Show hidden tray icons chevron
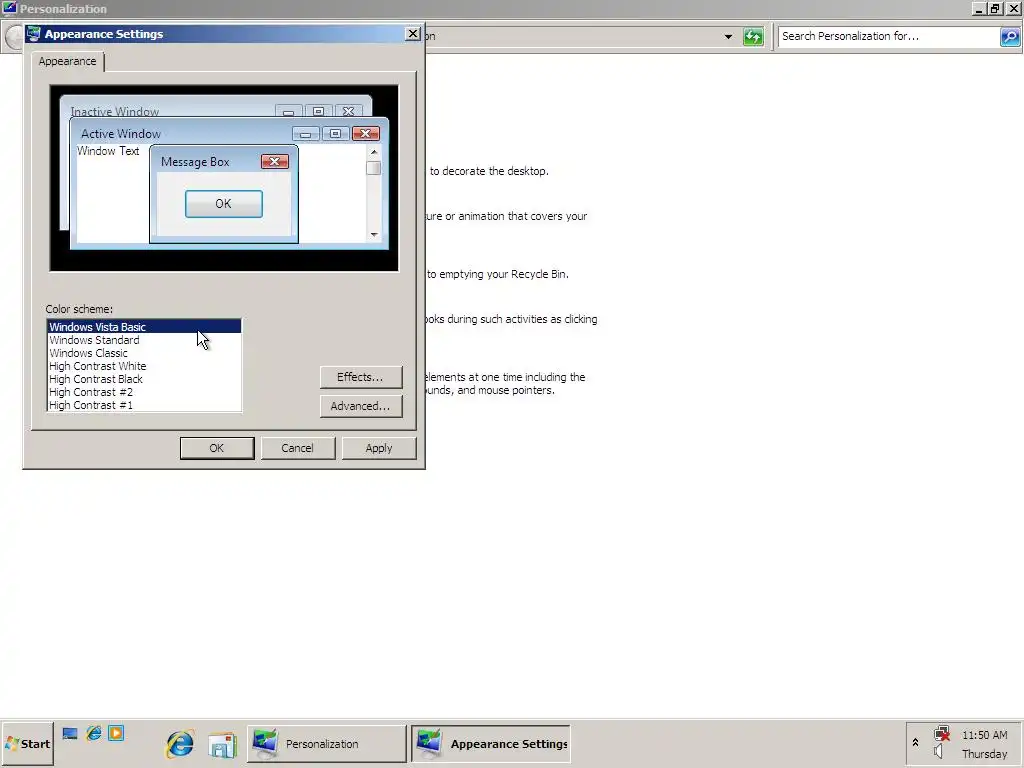 tap(916, 743)
